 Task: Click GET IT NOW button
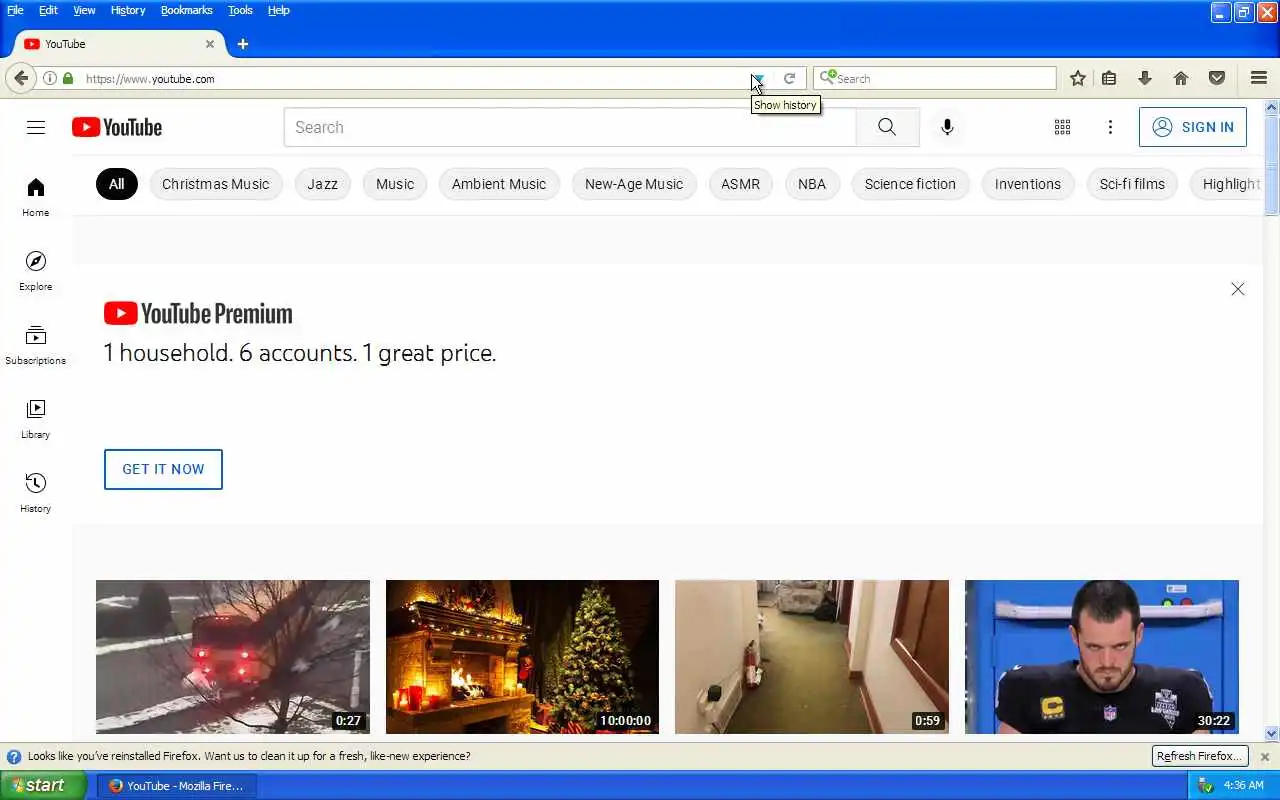[x=163, y=469]
